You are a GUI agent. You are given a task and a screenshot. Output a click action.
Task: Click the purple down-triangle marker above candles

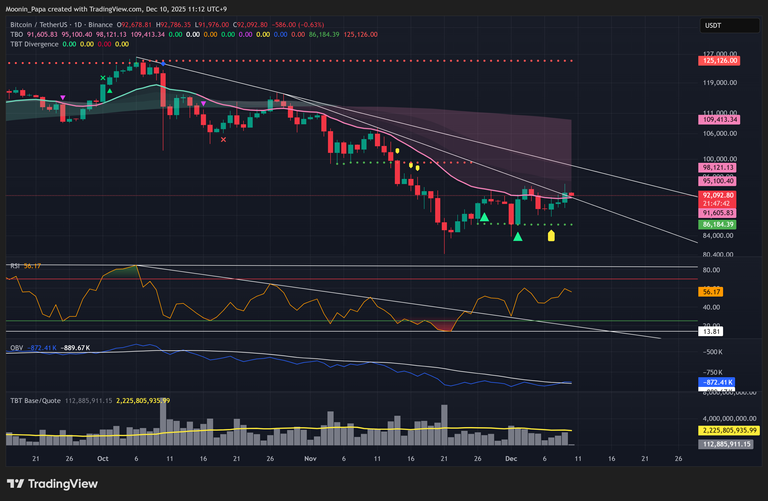click(64, 97)
